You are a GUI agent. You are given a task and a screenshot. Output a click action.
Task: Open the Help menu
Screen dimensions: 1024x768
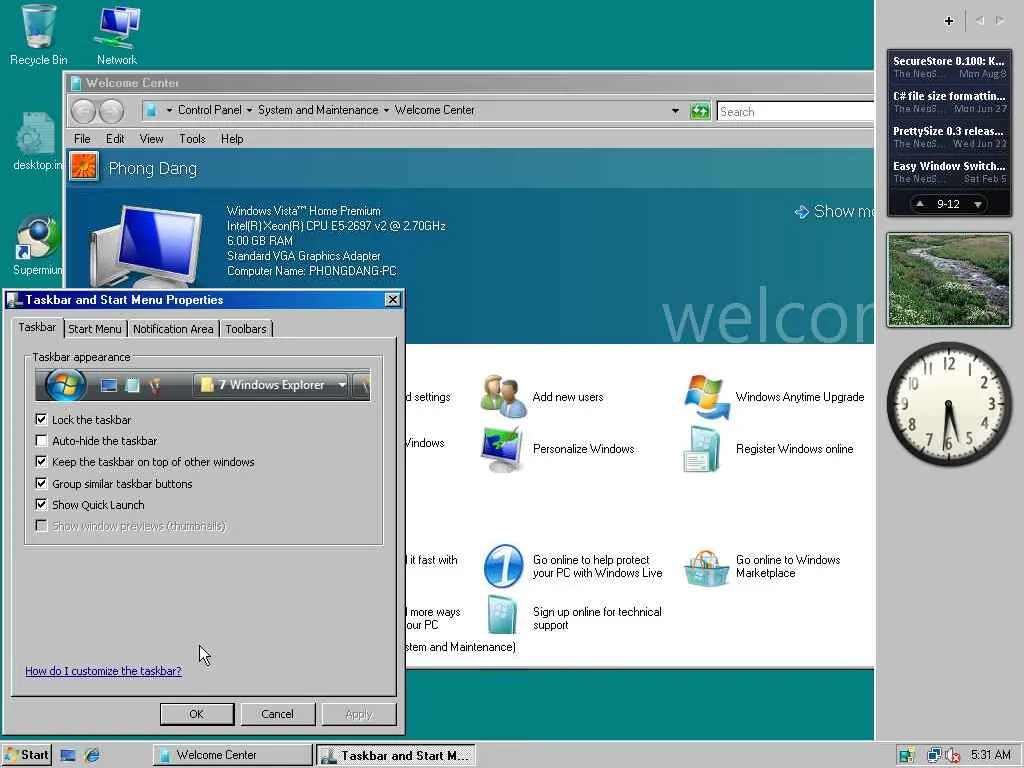tap(232, 138)
